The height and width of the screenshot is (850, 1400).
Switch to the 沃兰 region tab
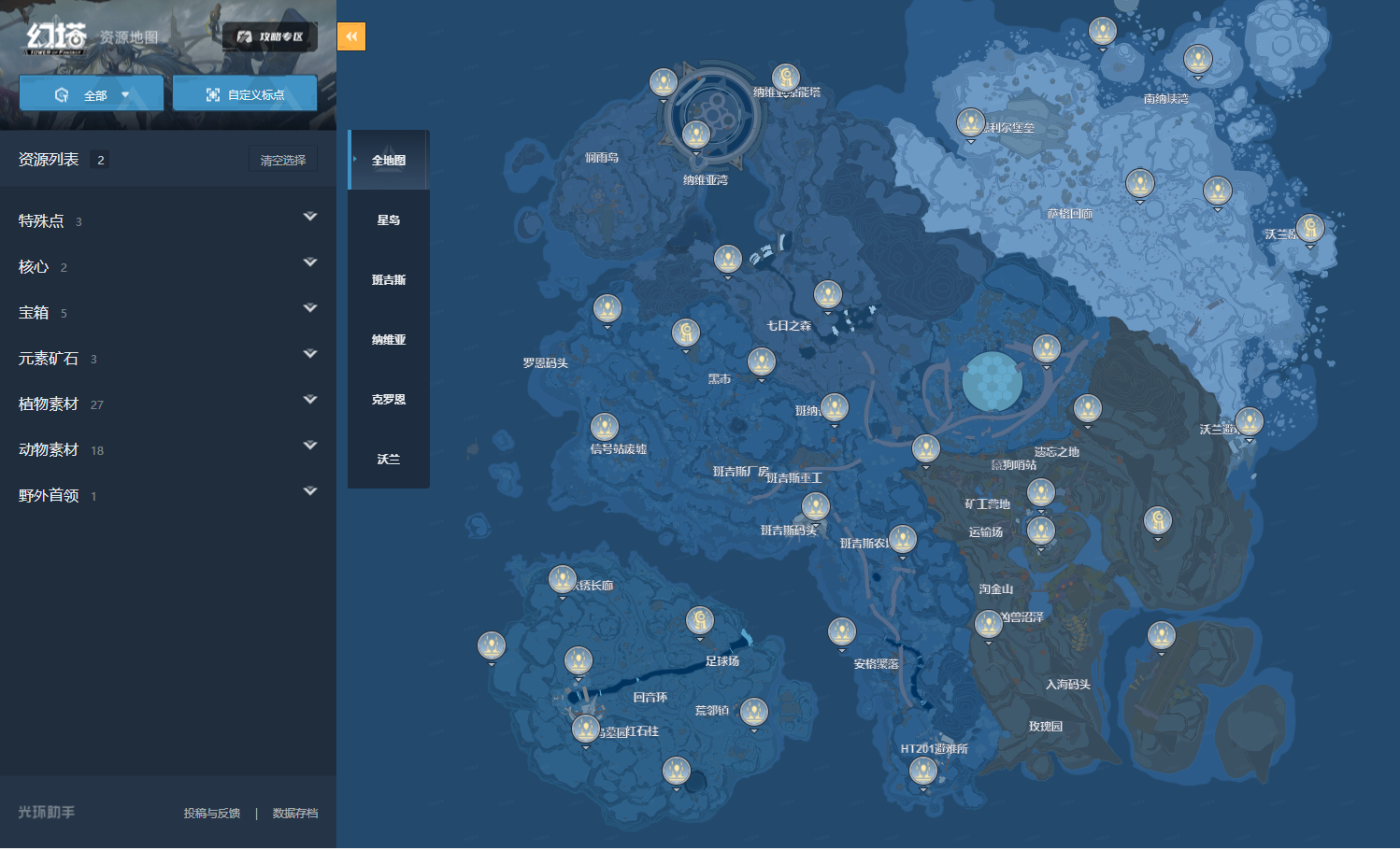click(x=389, y=460)
